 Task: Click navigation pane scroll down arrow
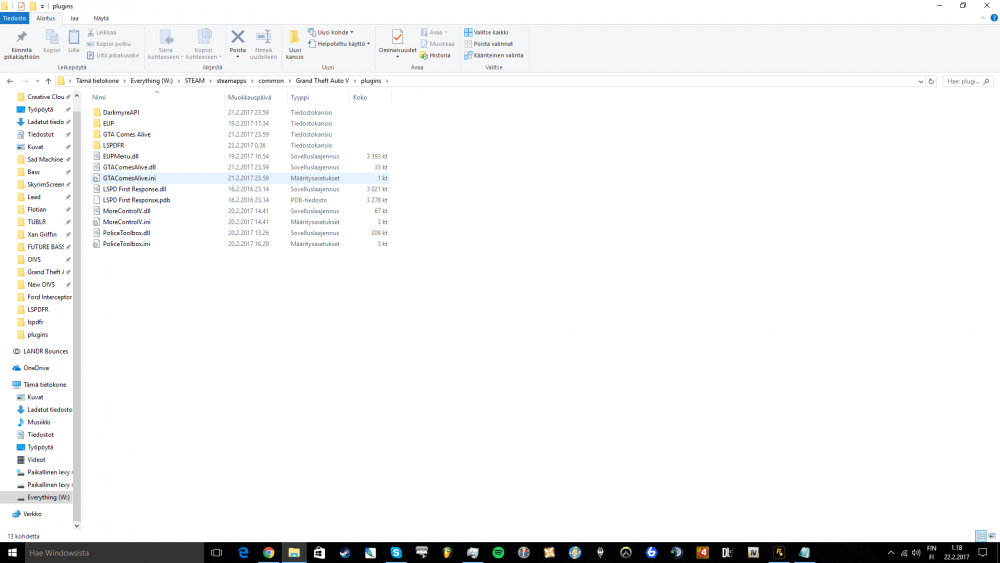(x=77, y=526)
